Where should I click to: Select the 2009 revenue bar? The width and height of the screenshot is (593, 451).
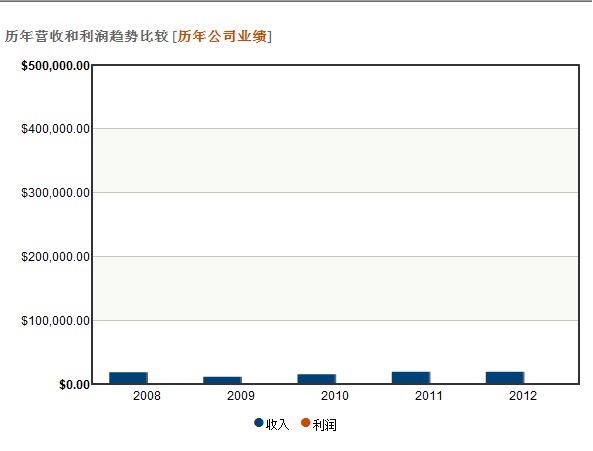point(222,380)
